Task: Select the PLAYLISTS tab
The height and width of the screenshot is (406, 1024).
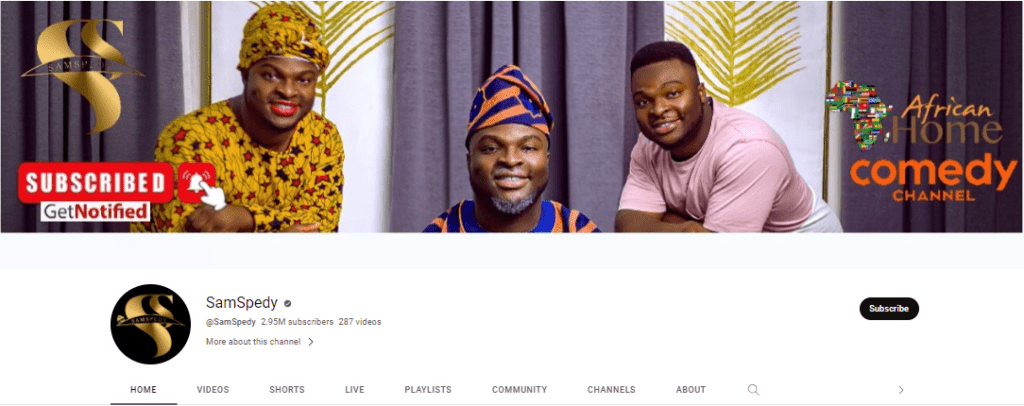Action: point(428,390)
